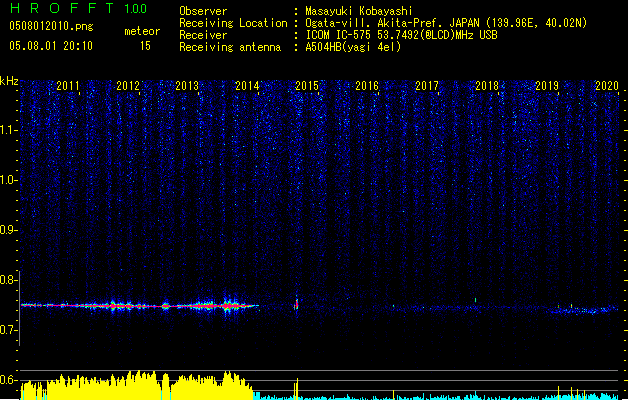Click the Receiving Location label
The image size is (629, 400).
(x=233, y=23)
